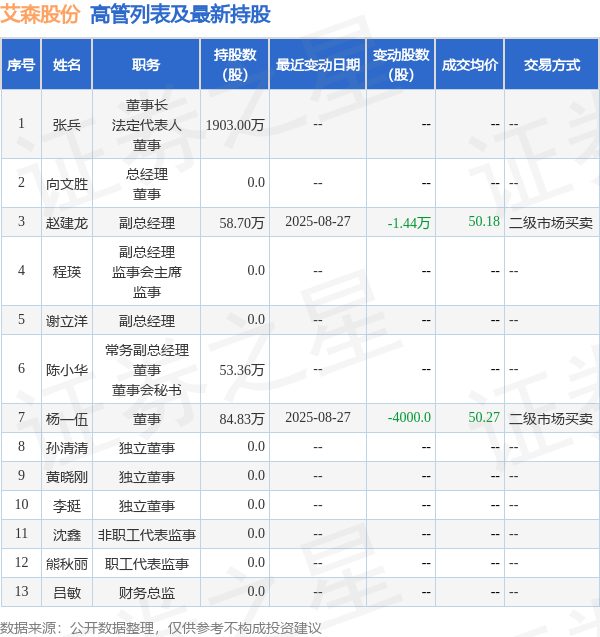Select the 持股数(股) column header
This screenshot has width=600, height=637.
pyautogui.click(x=235, y=65)
